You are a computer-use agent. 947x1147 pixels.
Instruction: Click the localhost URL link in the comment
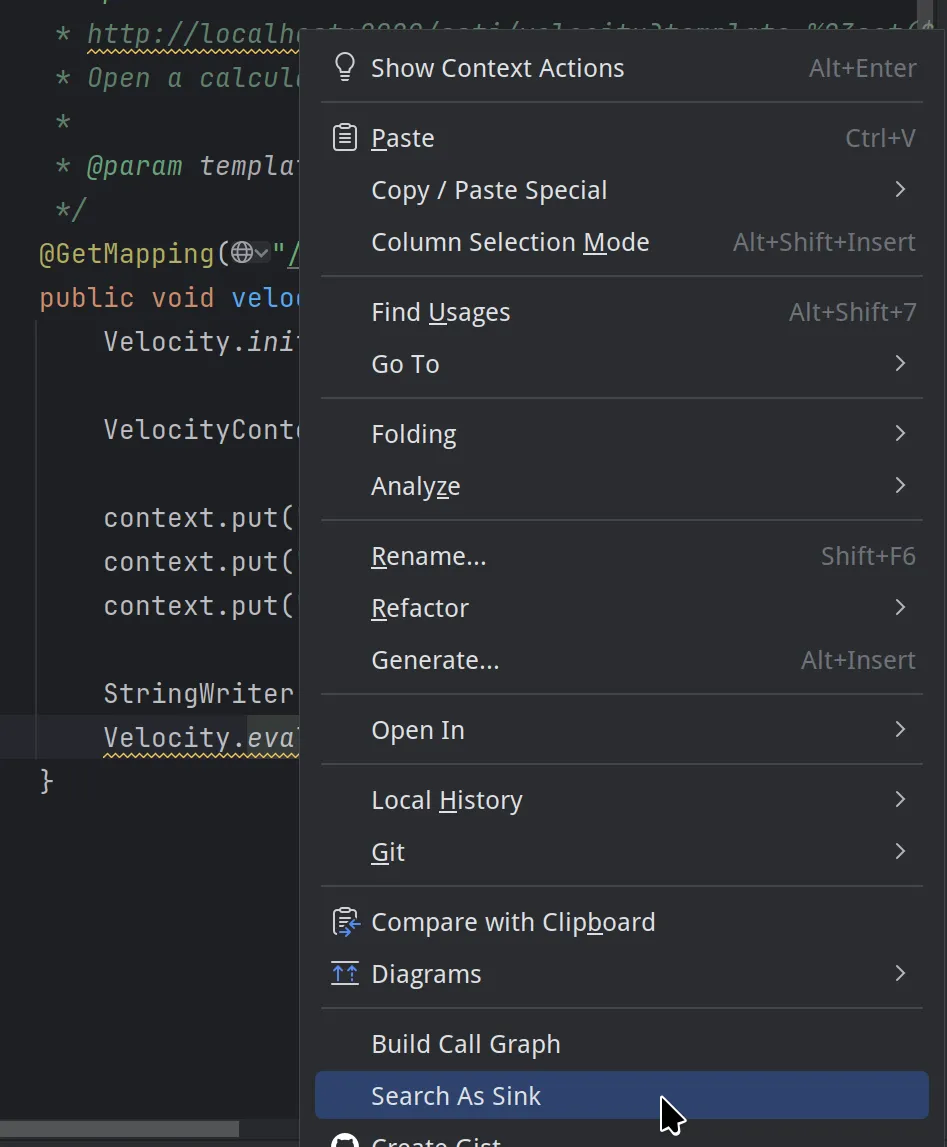point(190,36)
